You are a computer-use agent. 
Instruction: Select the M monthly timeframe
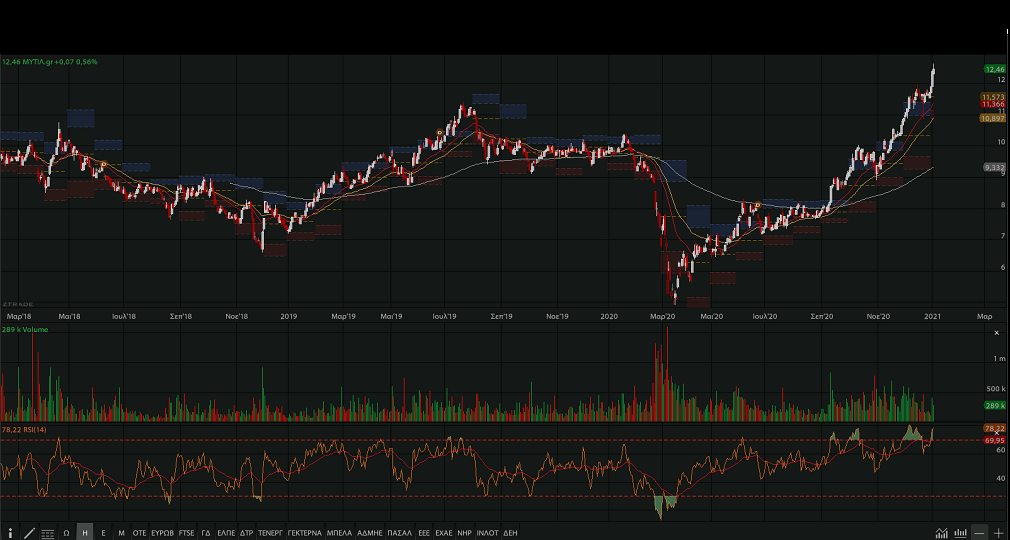point(121,533)
